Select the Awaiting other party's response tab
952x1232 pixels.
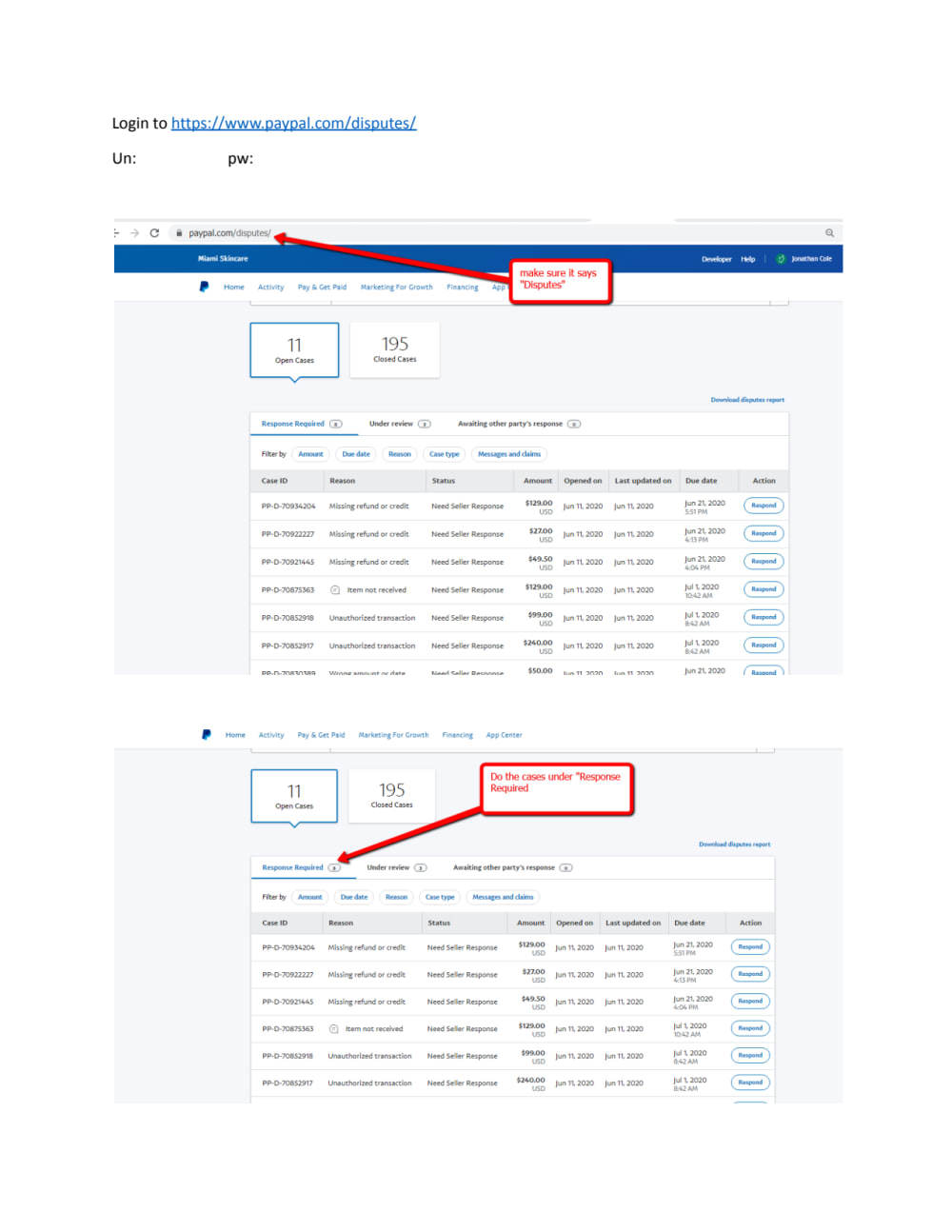pos(514,423)
